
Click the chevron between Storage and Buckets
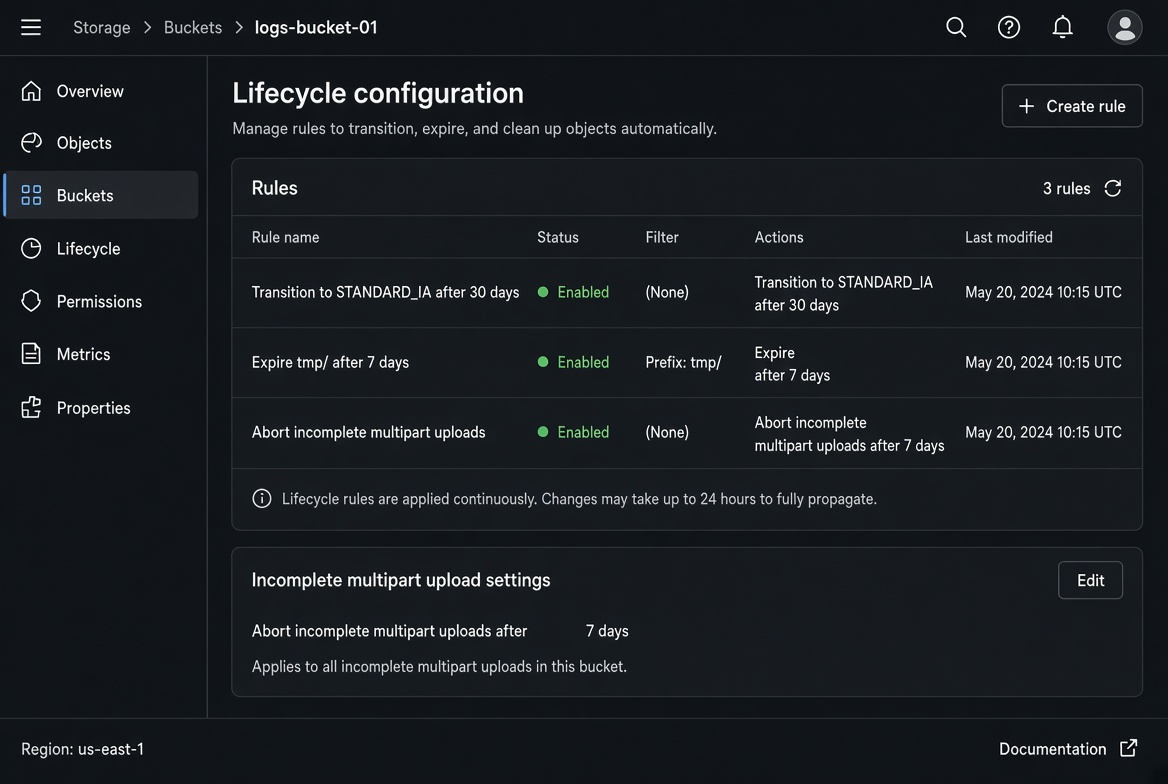147,28
